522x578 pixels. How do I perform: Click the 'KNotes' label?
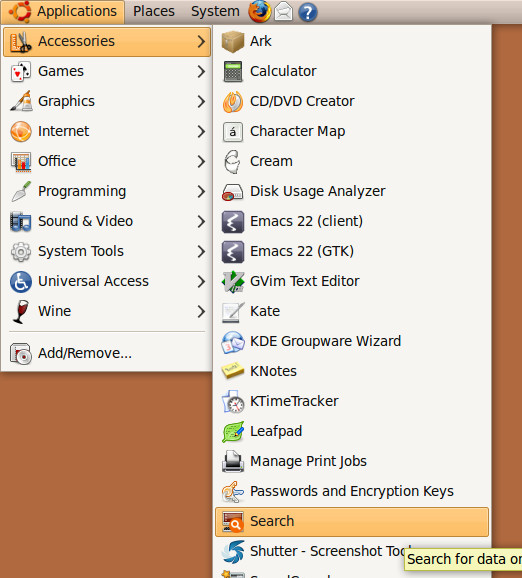coord(274,371)
